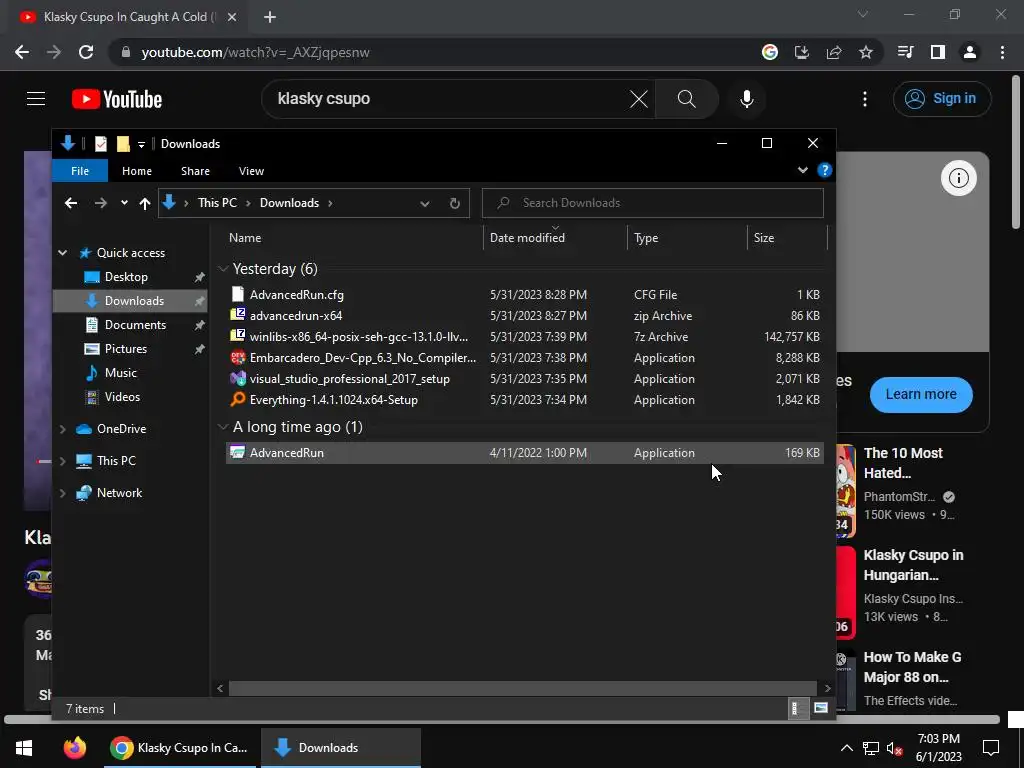This screenshot has width=1024, height=768.
Task: Click the YouTube hamburger guide menu icon
Action: click(36, 99)
